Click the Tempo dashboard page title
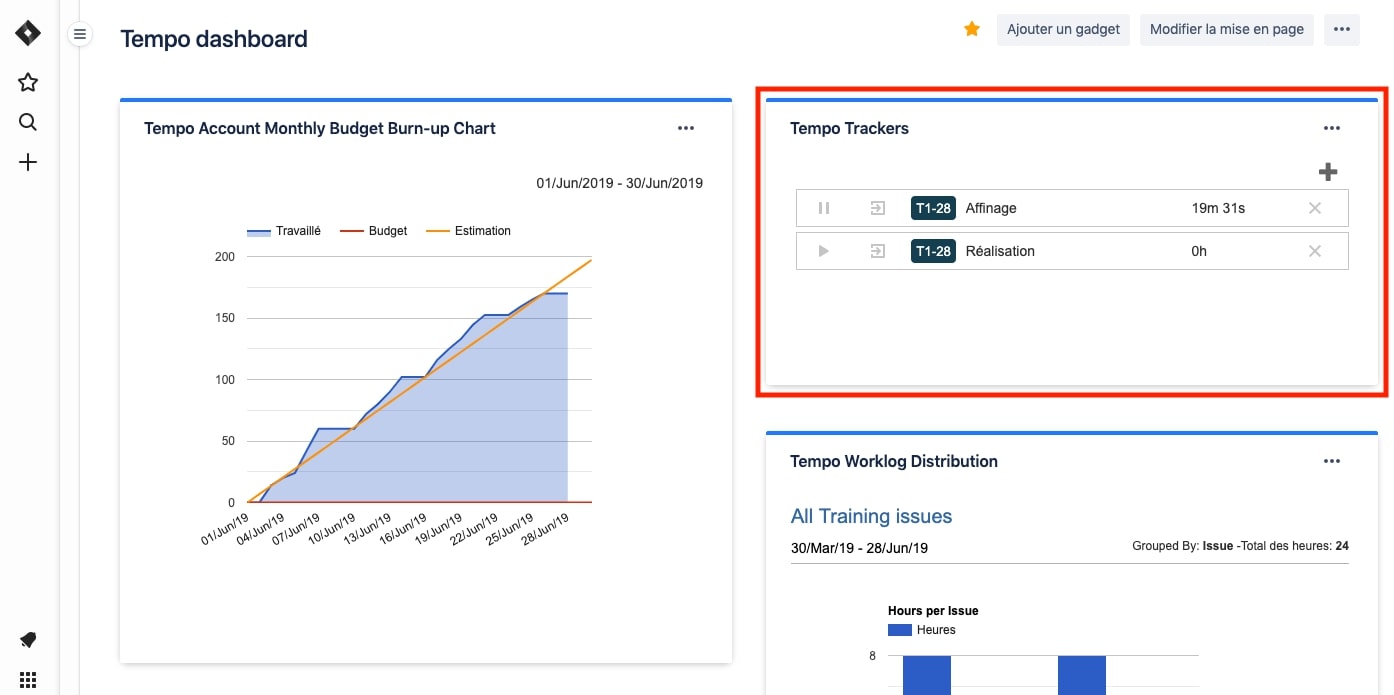 (x=214, y=39)
